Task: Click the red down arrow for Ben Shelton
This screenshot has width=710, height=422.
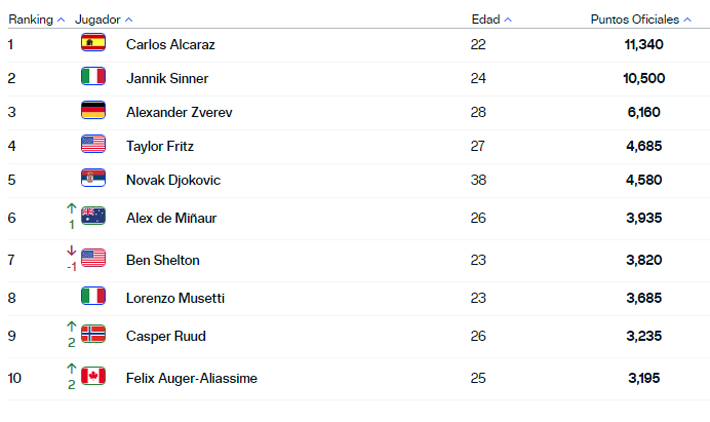Action: [71, 253]
